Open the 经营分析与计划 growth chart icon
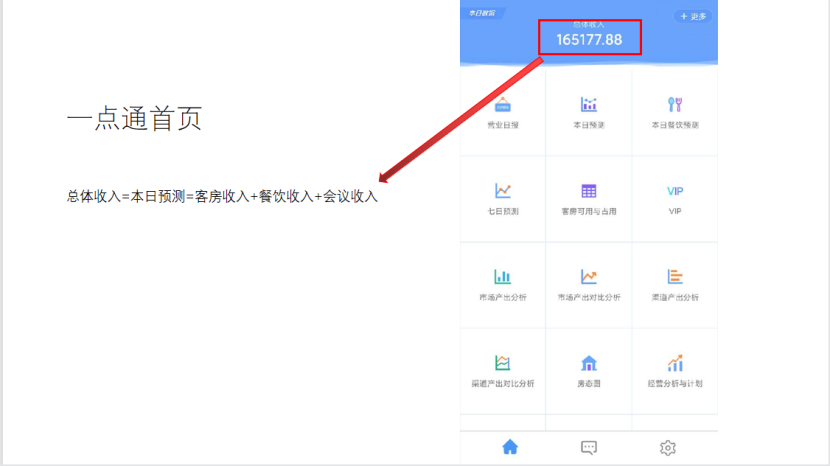This screenshot has height=466, width=830. tap(675, 363)
